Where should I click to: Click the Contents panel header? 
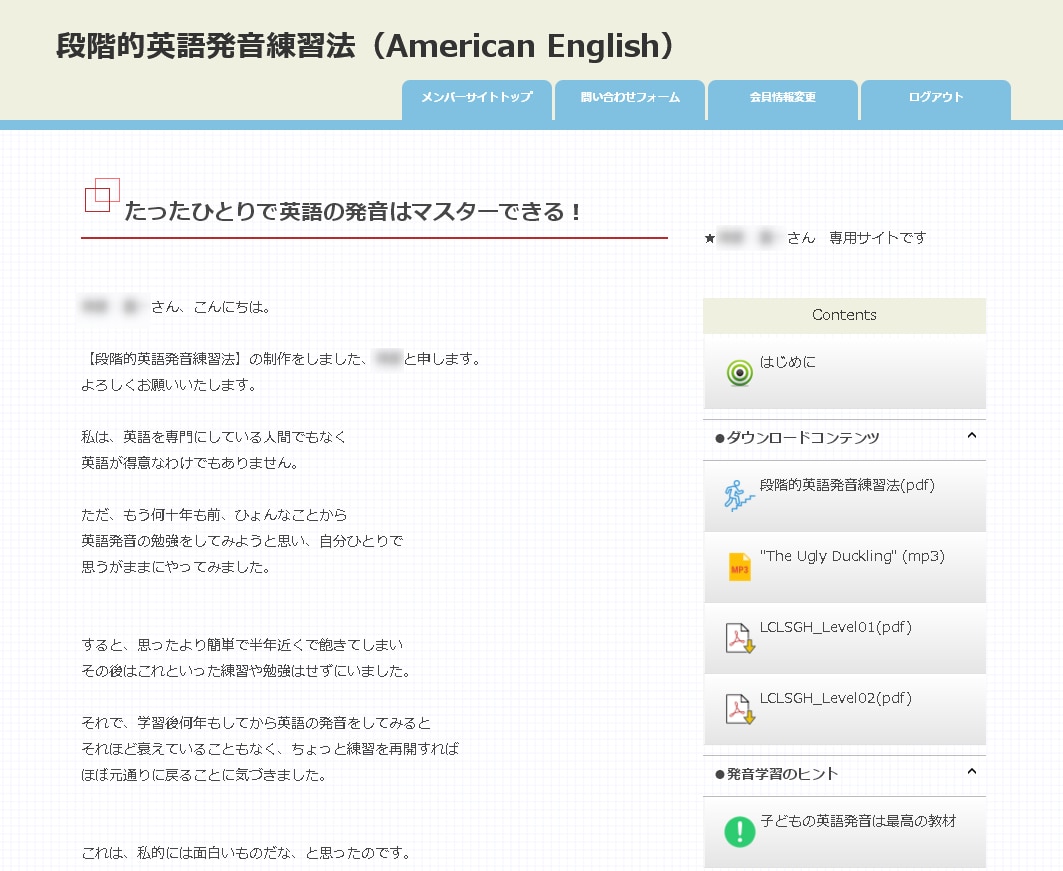[x=844, y=315]
